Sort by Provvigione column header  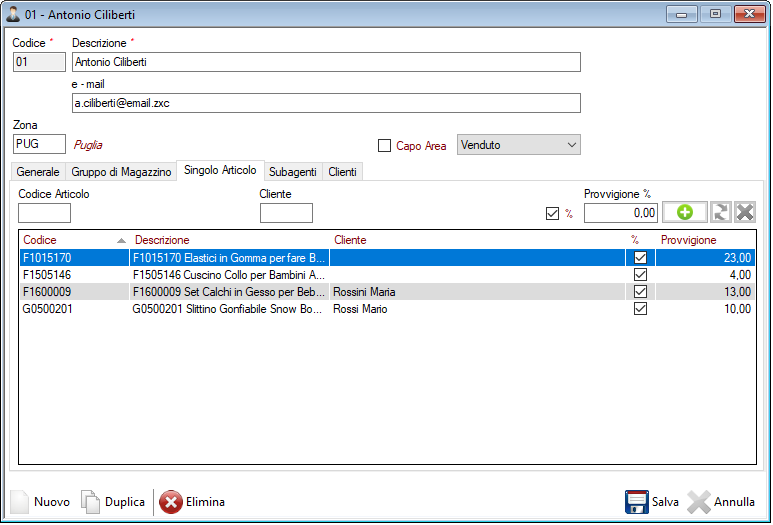[x=705, y=240]
